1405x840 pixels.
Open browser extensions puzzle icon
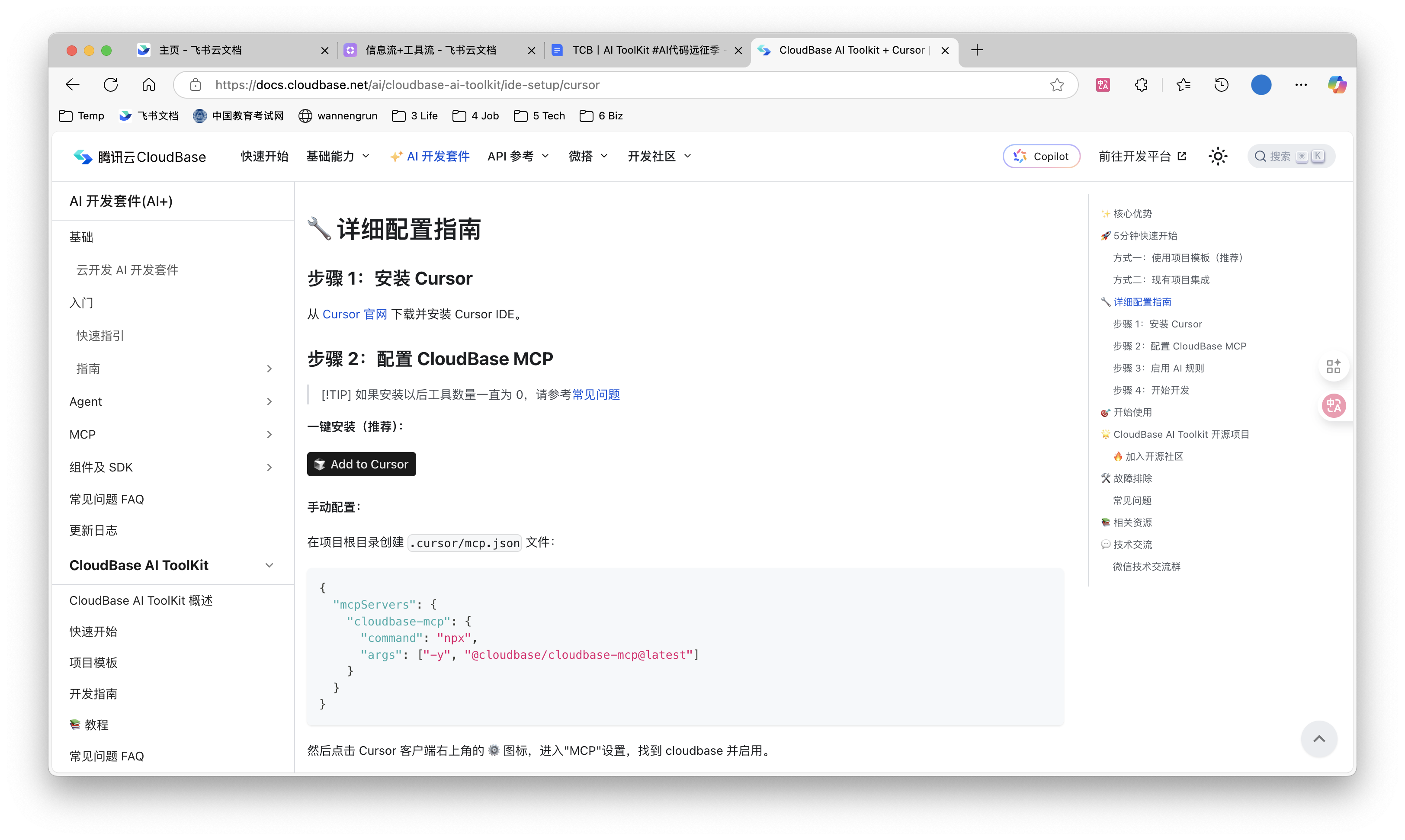(1141, 85)
